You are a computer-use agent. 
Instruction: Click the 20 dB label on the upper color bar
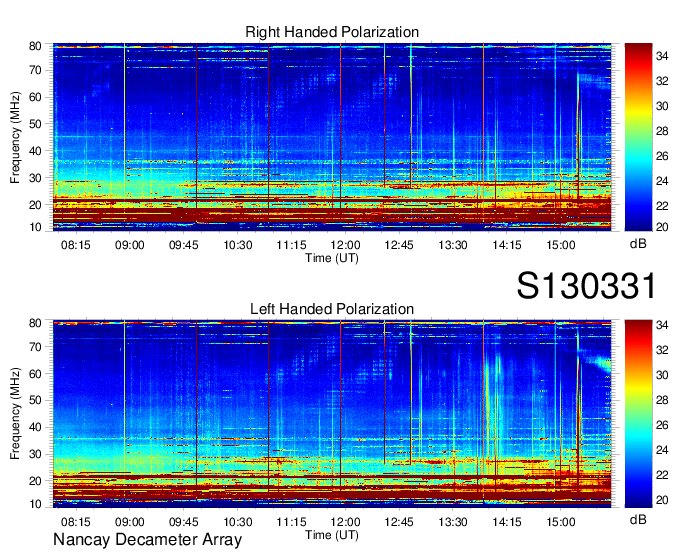(x=662, y=227)
